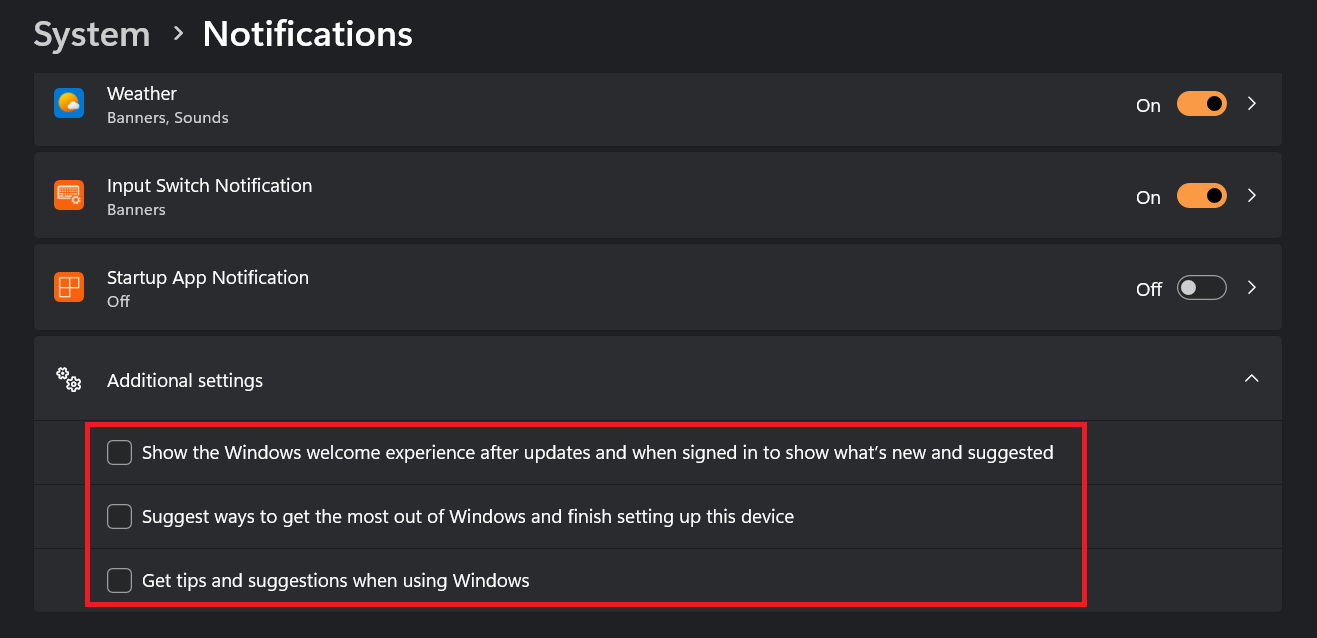Click the Startup App Notification icon
This screenshot has height=638, width=1317.
[x=69, y=288]
